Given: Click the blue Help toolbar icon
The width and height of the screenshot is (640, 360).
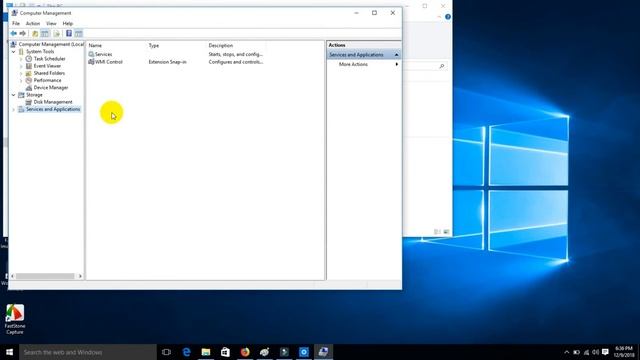Looking at the screenshot, I should 69,33.
